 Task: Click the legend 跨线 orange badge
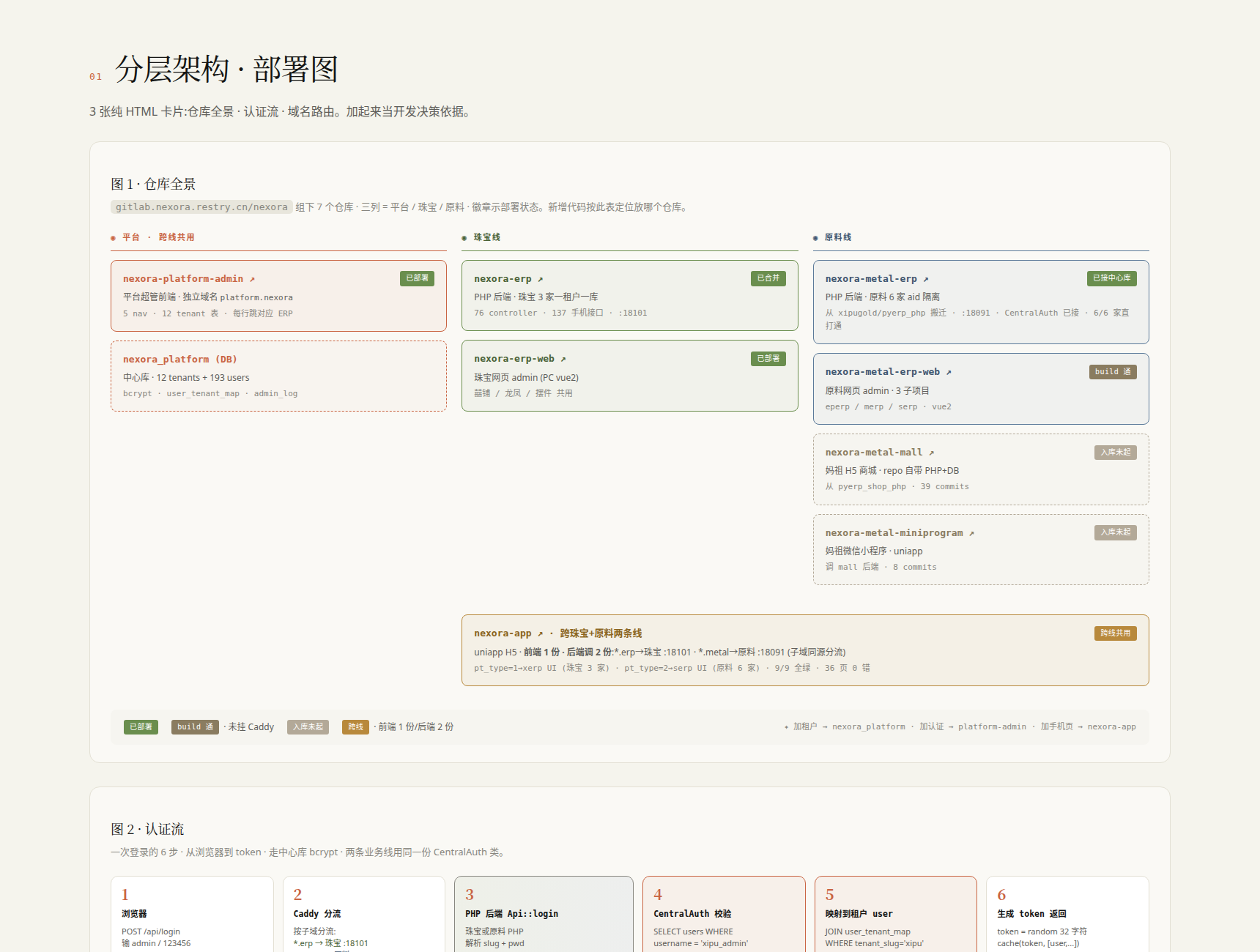pyautogui.click(x=355, y=727)
